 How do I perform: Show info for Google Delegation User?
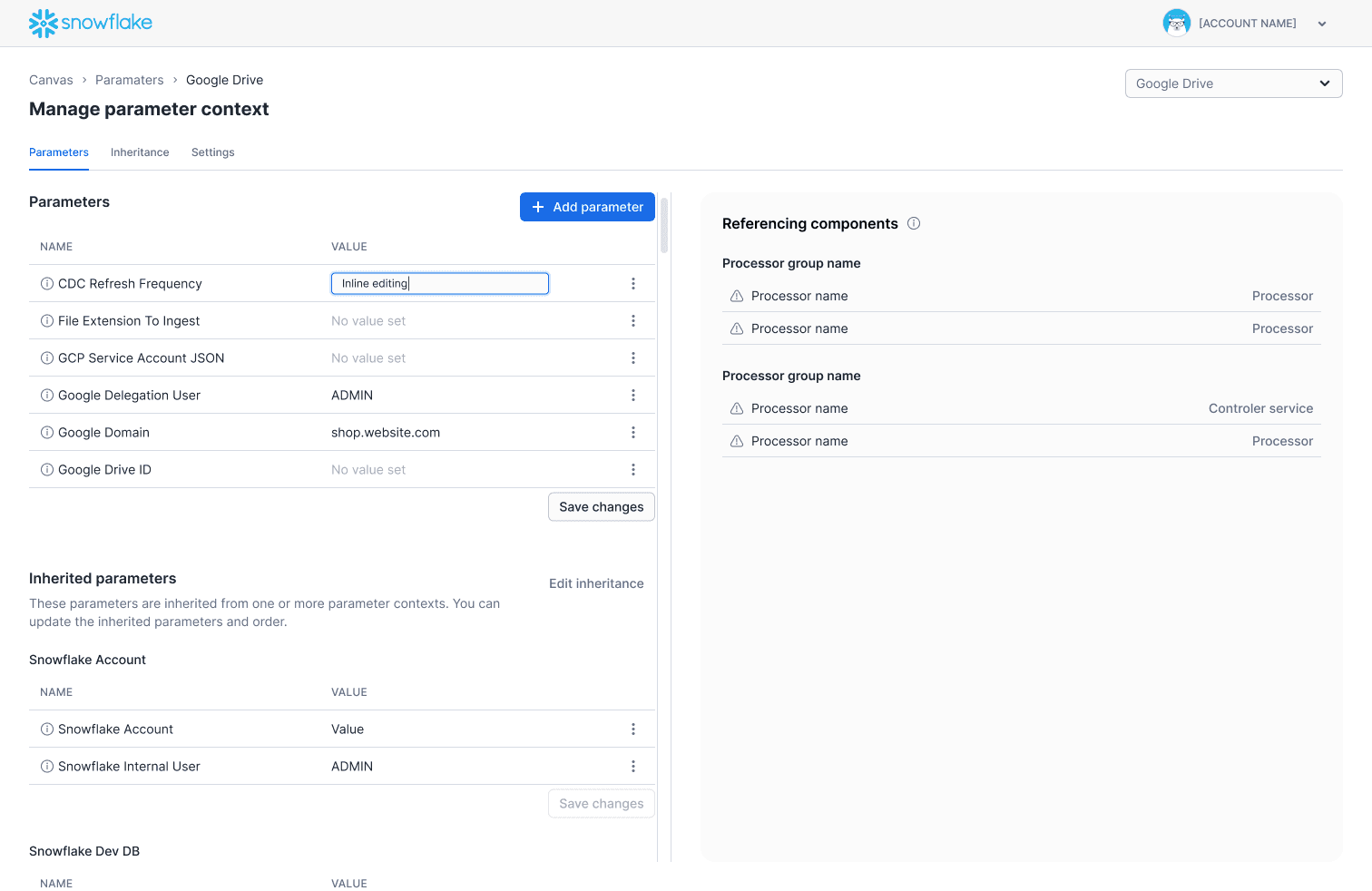point(47,396)
